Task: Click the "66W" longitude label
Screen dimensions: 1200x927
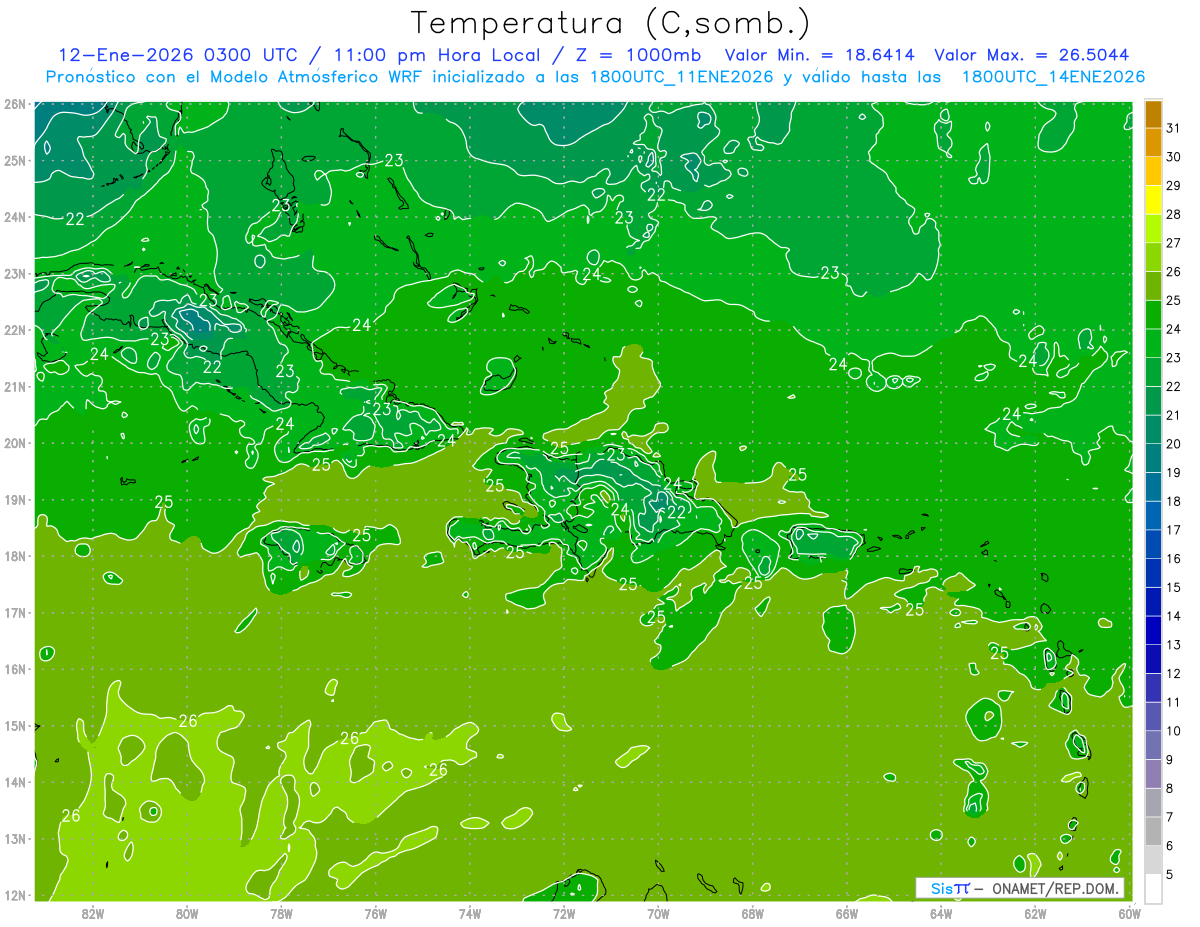Action: [x=847, y=913]
